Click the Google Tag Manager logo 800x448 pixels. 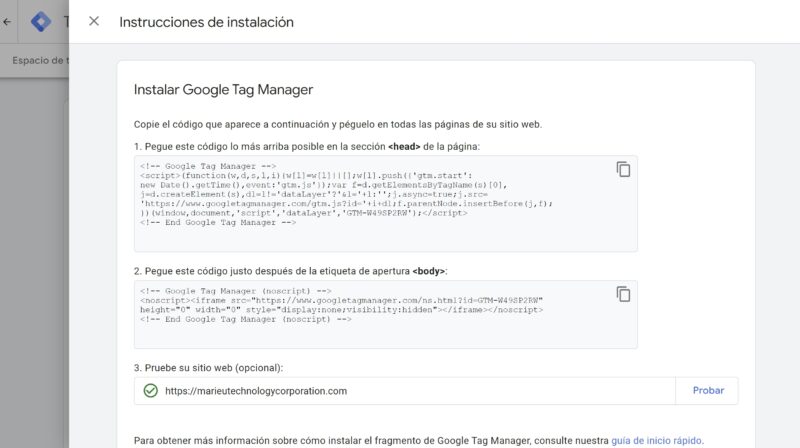click(41, 21)
